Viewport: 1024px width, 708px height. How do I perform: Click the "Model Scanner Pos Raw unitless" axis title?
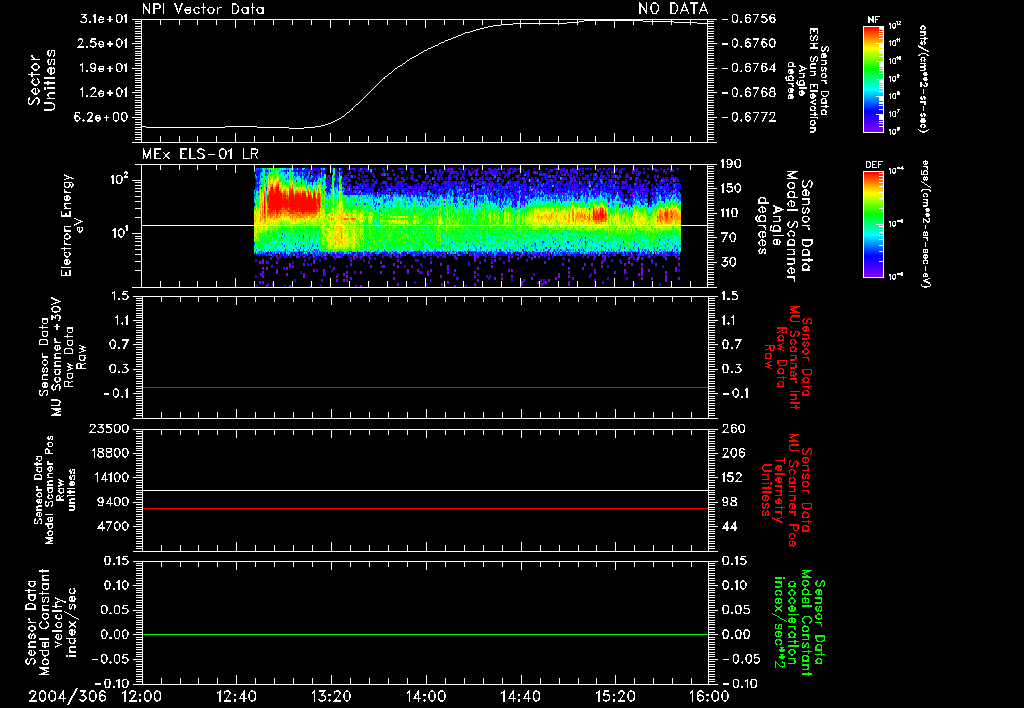[x=54, y=490]
